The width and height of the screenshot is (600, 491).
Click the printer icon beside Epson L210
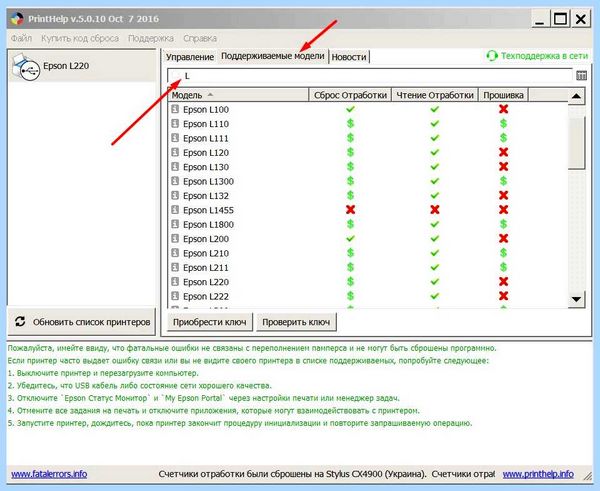pyautogui.click(x=175, y=253)
